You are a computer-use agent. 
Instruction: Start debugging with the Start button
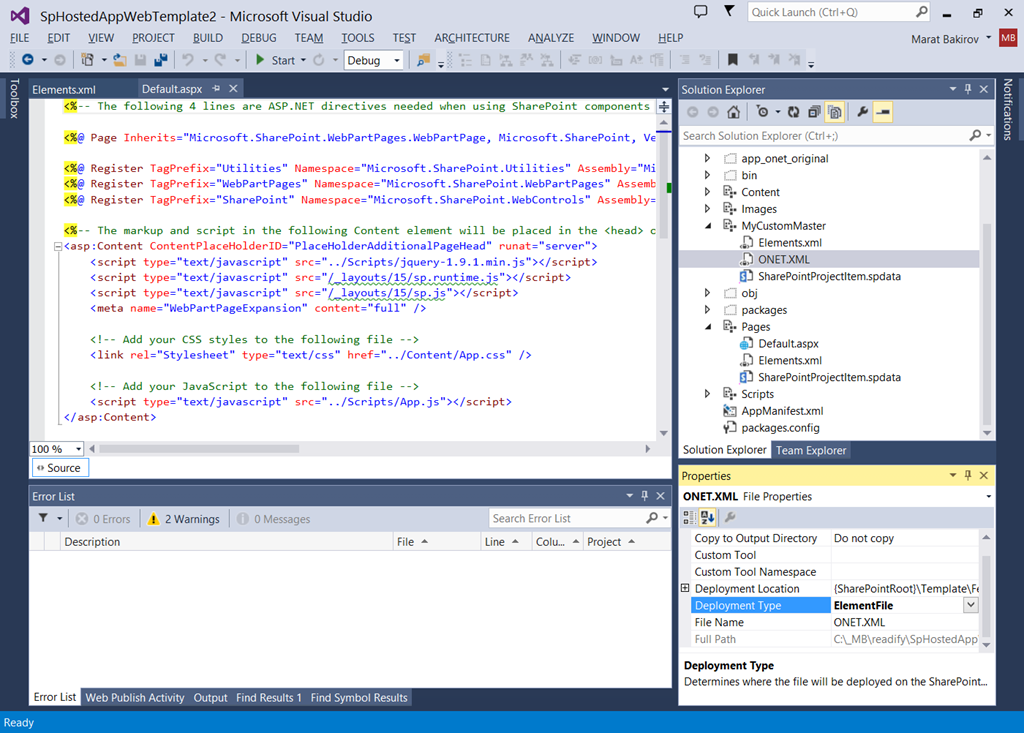pos(276,60)
